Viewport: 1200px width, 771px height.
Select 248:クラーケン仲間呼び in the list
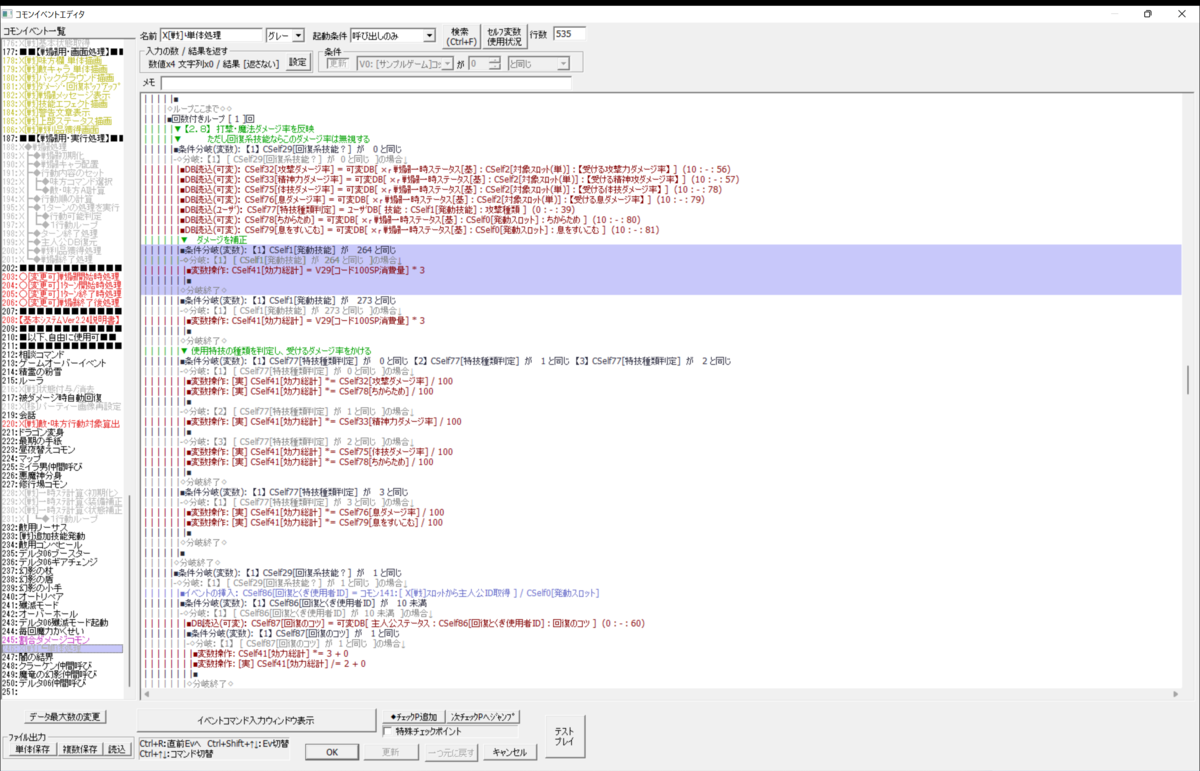coord(47,666)
